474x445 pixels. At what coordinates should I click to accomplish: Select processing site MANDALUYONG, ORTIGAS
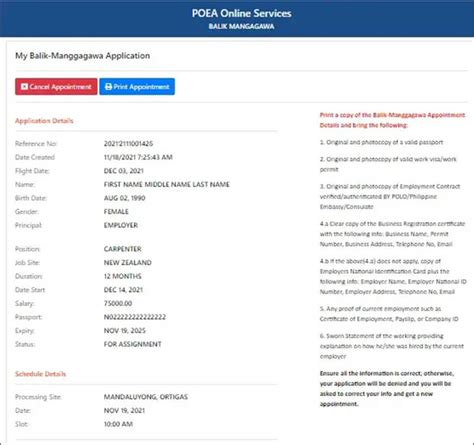146,397
